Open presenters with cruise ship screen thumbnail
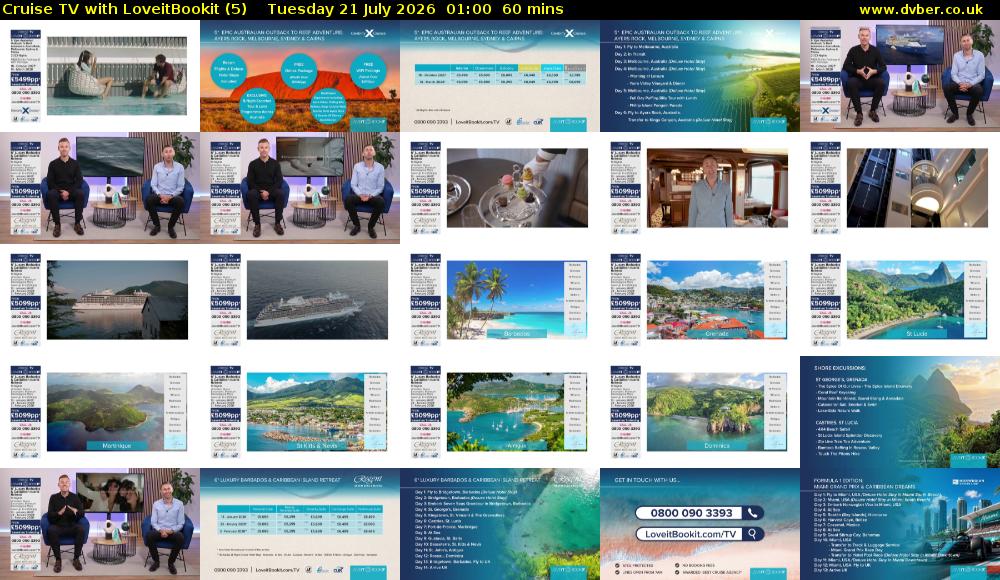This screenshot has width=1000, height=580. pos(900,76)
